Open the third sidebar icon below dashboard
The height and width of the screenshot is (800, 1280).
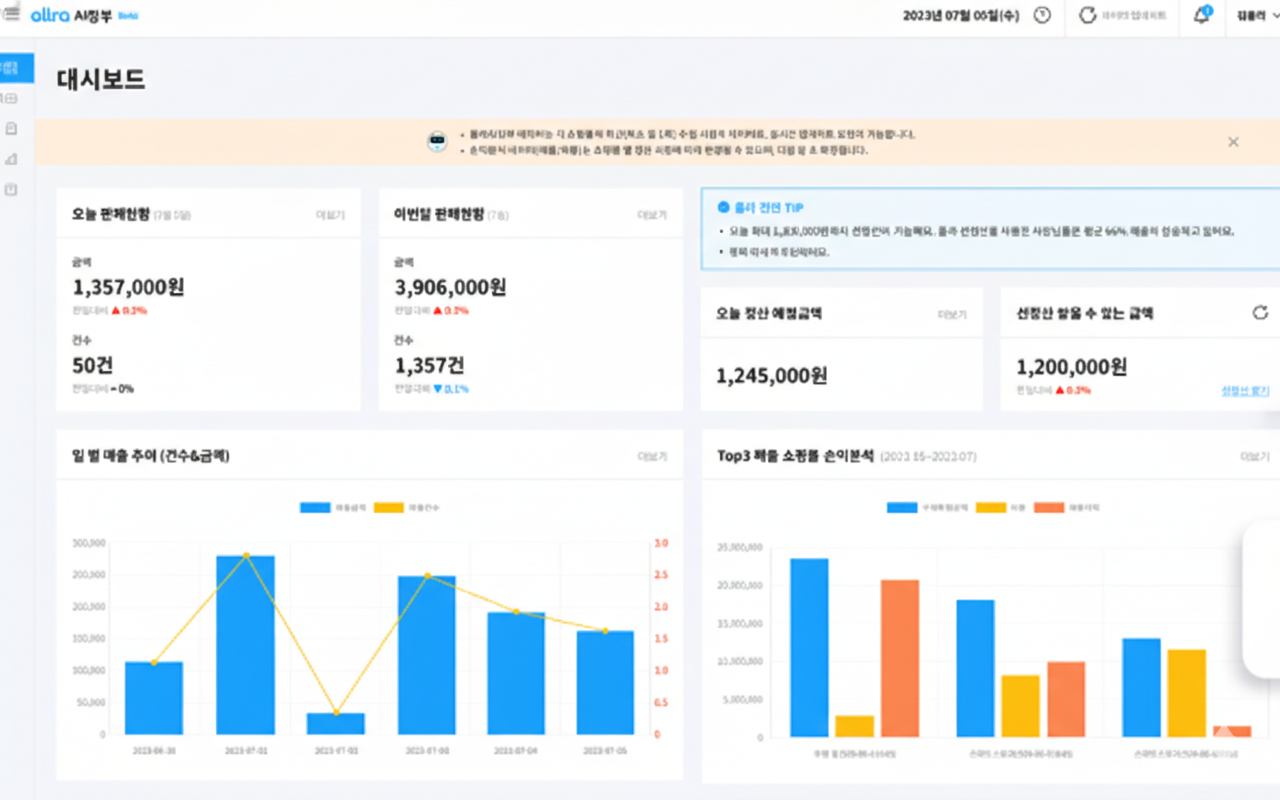(11, 129)
